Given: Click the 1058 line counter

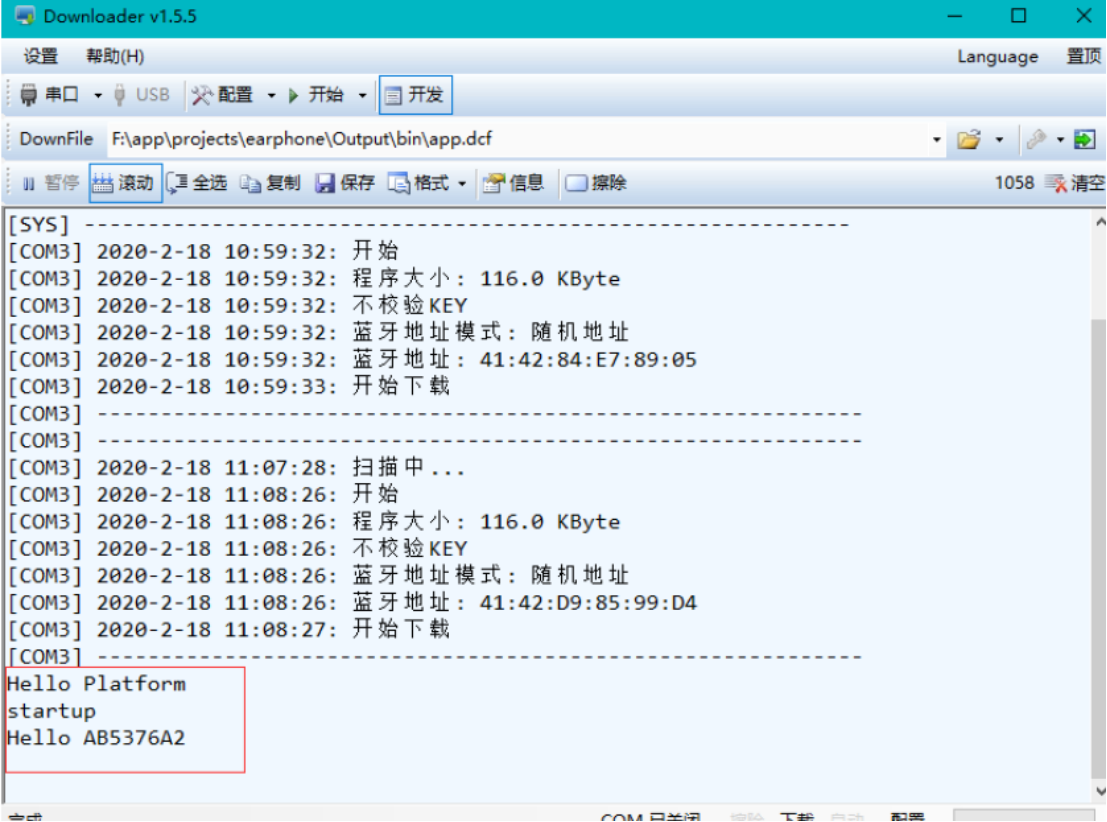Looking at the screenshot, I should (1014, 184).
